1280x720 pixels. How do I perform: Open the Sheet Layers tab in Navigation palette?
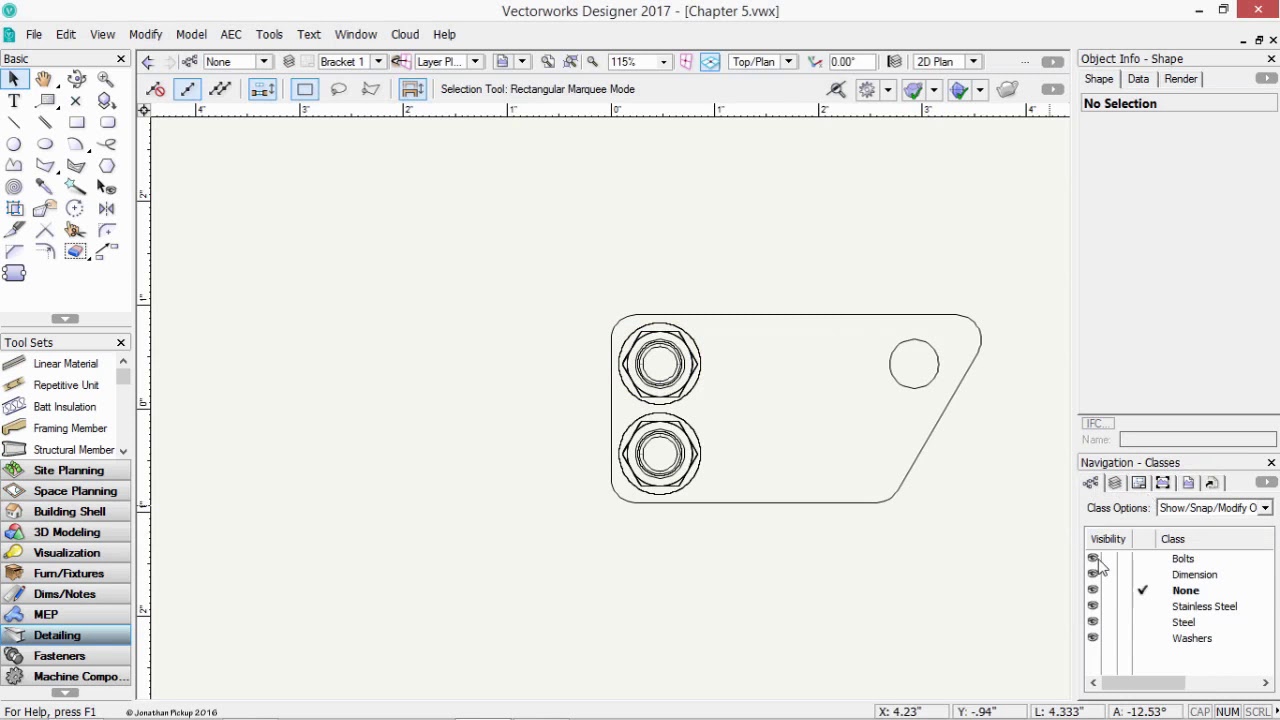pos(1139,483)
